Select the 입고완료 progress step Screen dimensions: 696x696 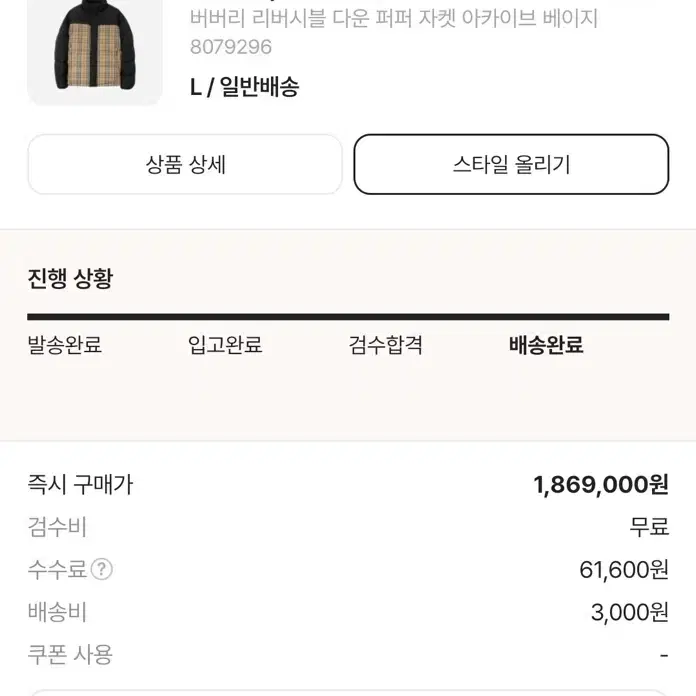click(225, 345)
